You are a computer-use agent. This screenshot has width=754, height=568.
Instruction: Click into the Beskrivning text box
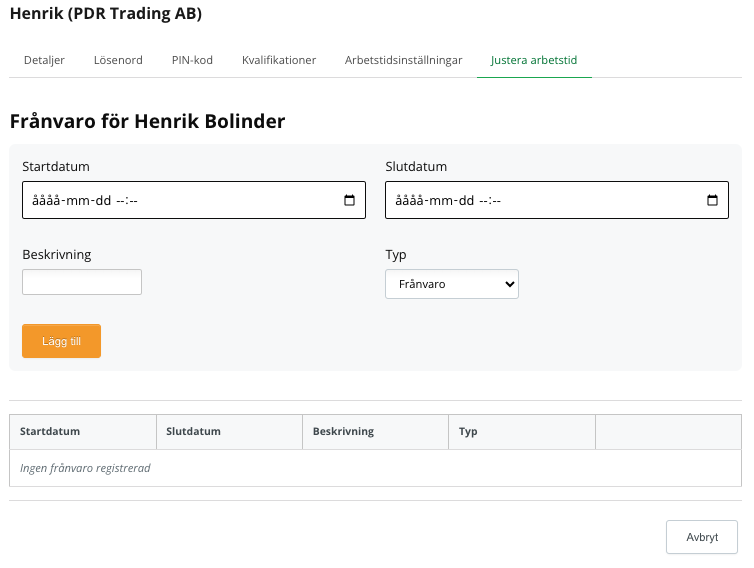click(82, 282)
